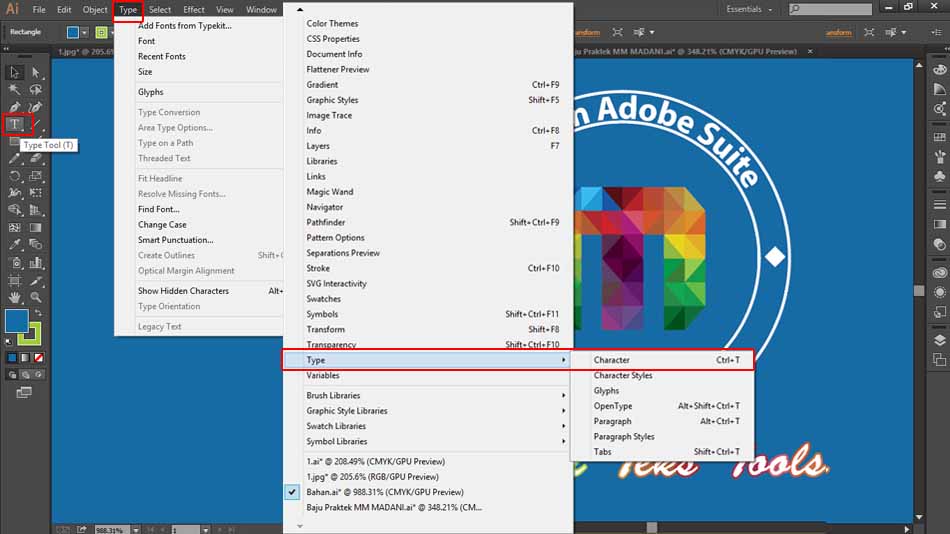Image resolution: width=950 pixels, height=534 pixels.
Task: Reset default fill and stroke
Action: (x=8, y=342)
